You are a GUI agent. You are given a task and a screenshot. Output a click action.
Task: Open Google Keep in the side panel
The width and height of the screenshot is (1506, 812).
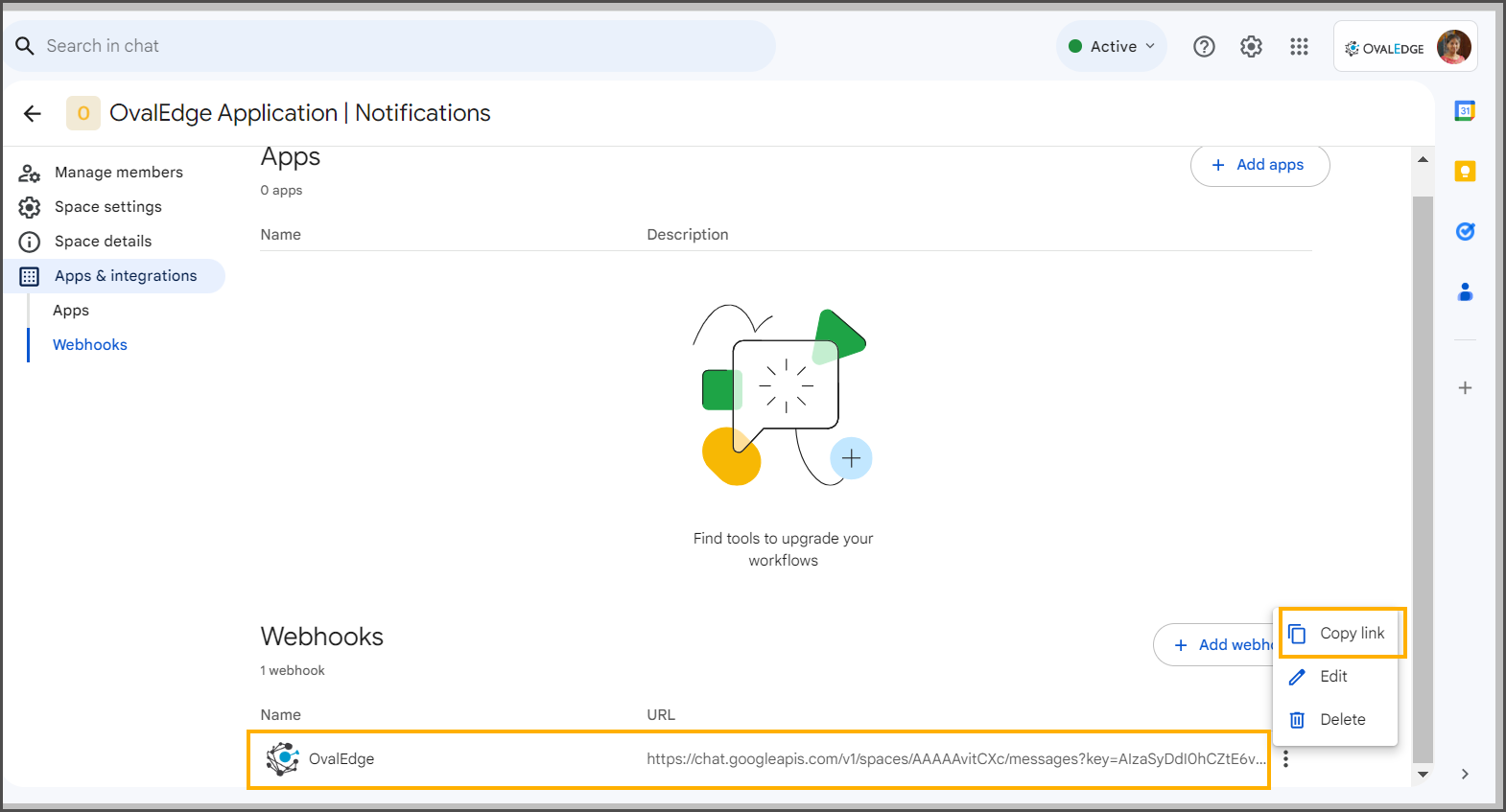(x=1465, y=172)
